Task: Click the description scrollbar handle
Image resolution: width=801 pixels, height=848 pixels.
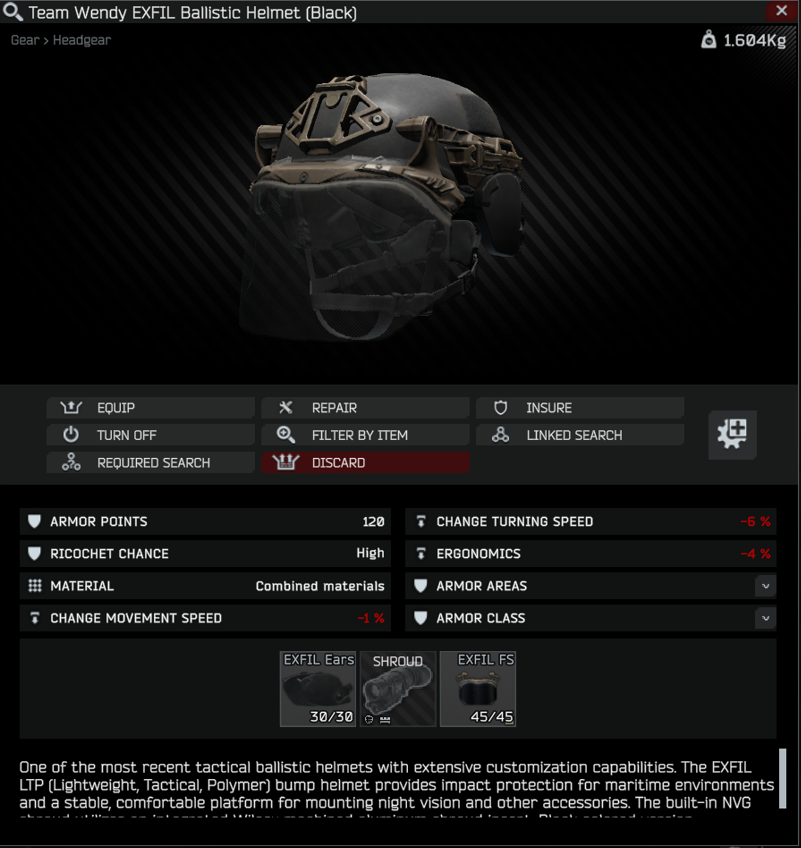Action: coord(782,779)
